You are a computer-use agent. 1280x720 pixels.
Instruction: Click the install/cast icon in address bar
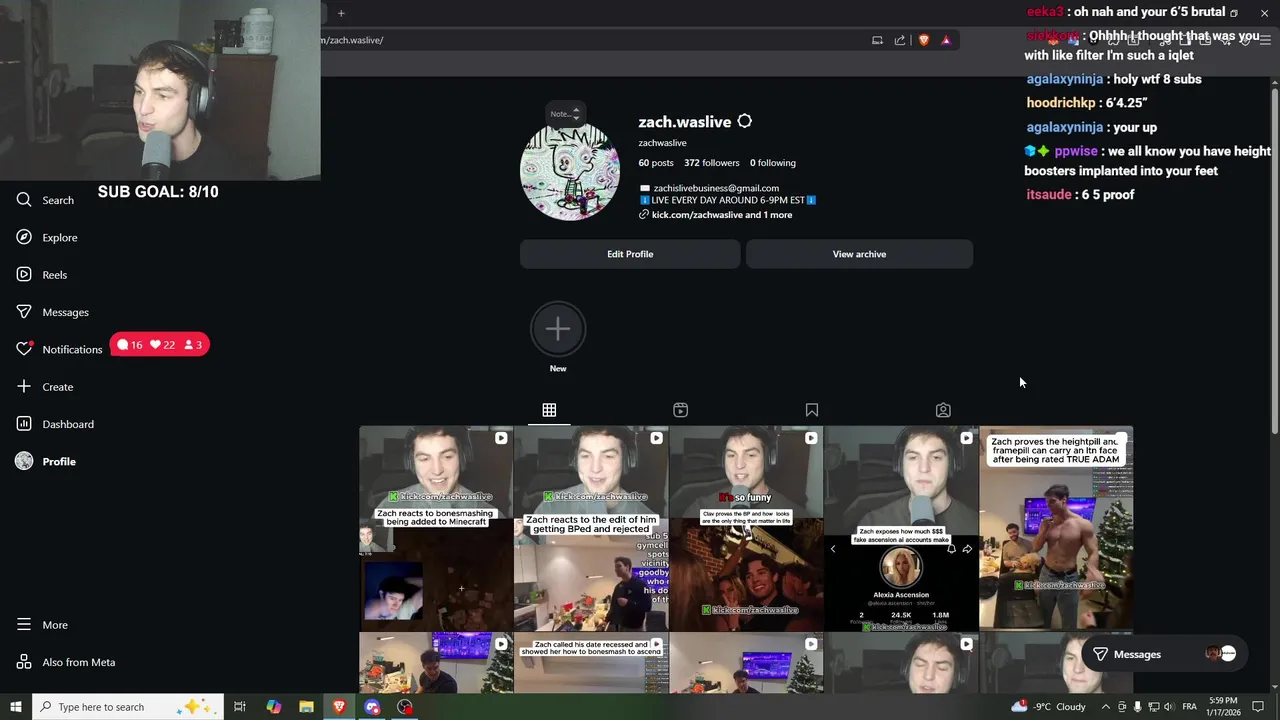(x=877, y=40)
